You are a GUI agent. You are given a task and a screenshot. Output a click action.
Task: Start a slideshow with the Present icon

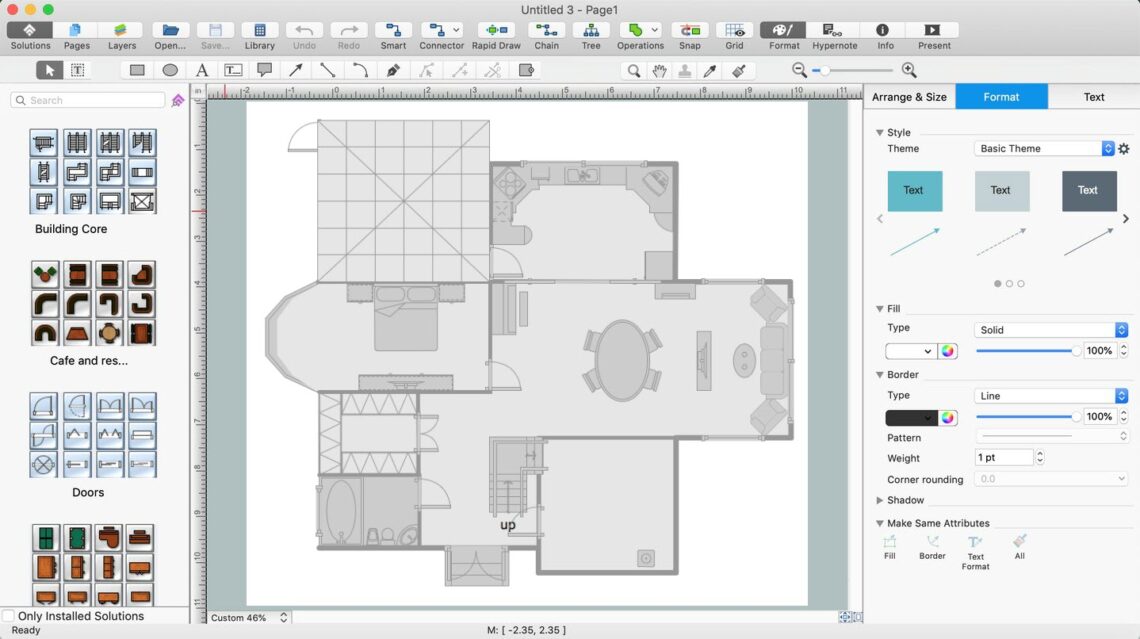pyautogui.click(x=933, y=30)
